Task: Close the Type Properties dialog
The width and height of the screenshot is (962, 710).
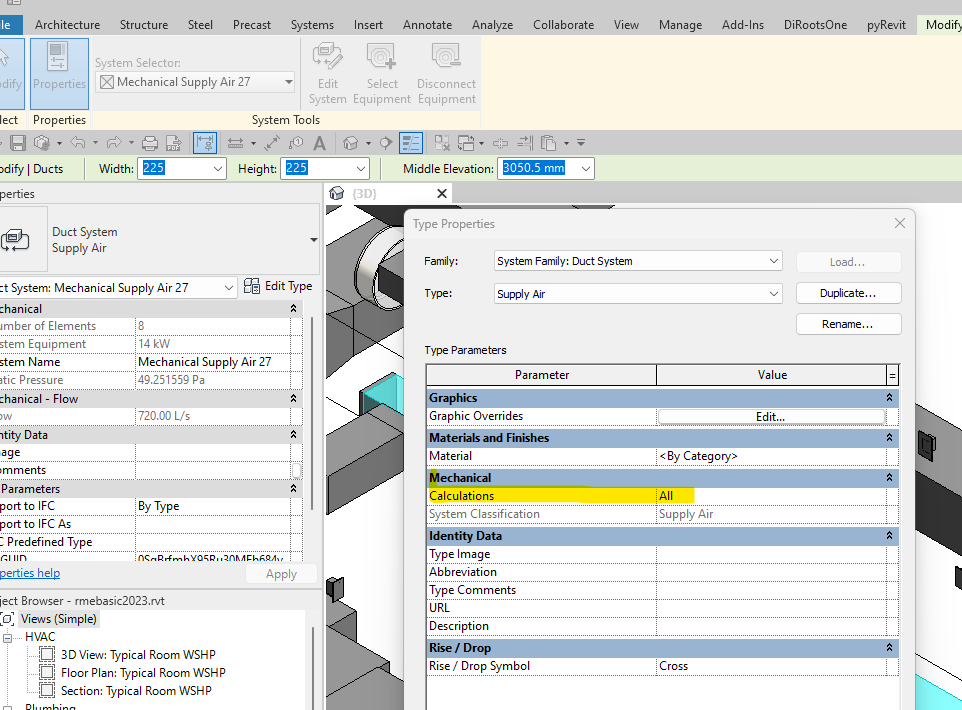Action: pyautogui.click(x=900, y=223)
